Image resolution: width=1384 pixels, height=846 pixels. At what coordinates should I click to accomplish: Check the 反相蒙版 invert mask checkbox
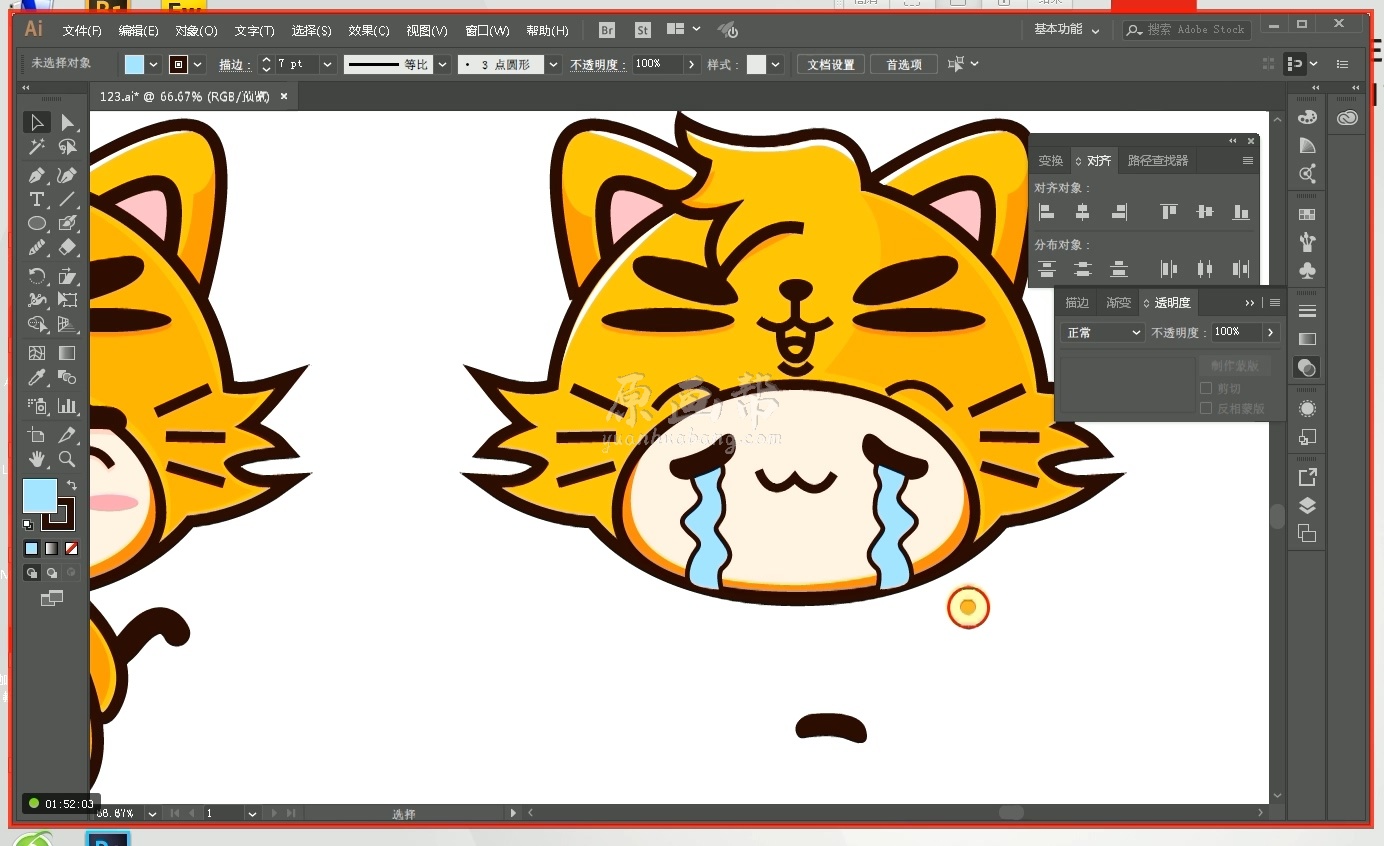click(x=1206, y=408)
